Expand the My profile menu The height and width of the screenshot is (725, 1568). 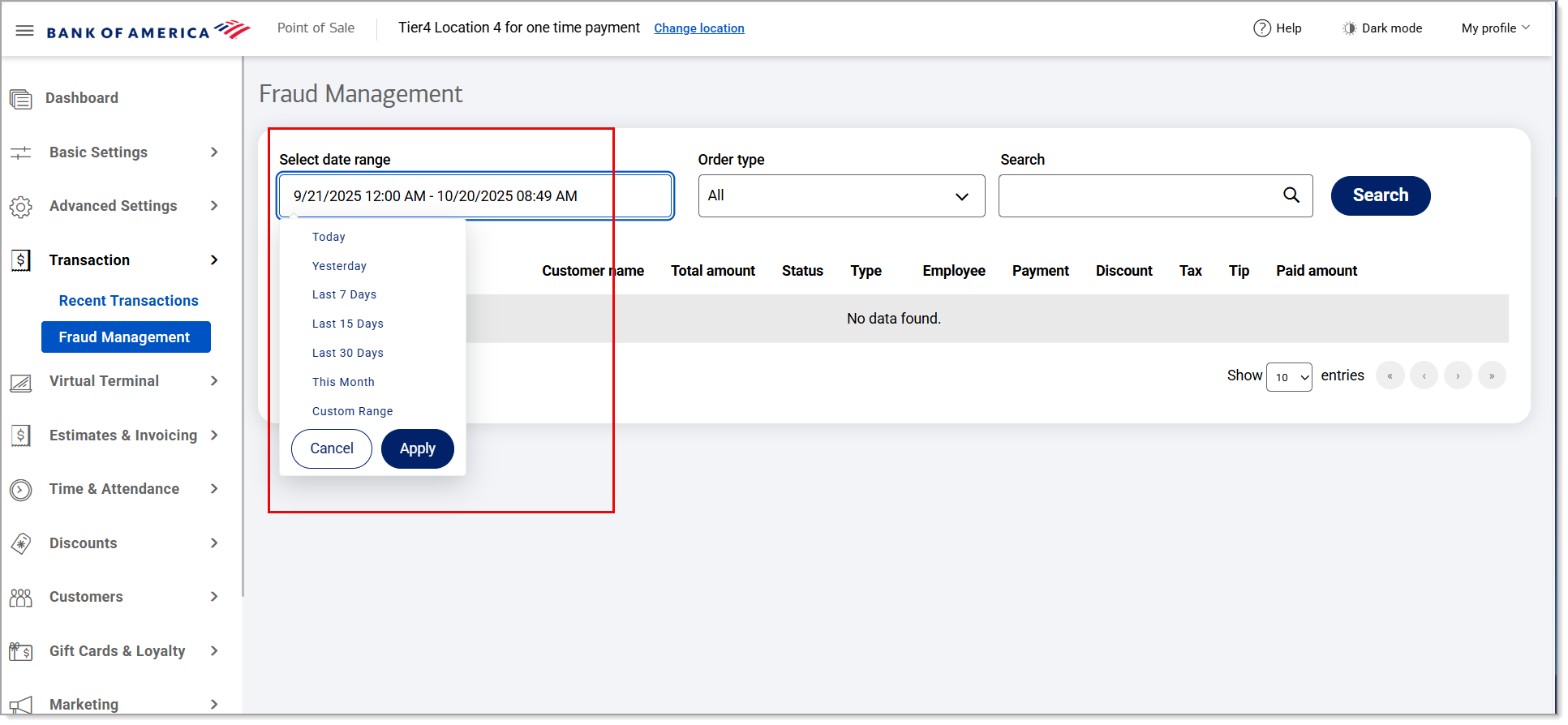[x=1495, y=28]
